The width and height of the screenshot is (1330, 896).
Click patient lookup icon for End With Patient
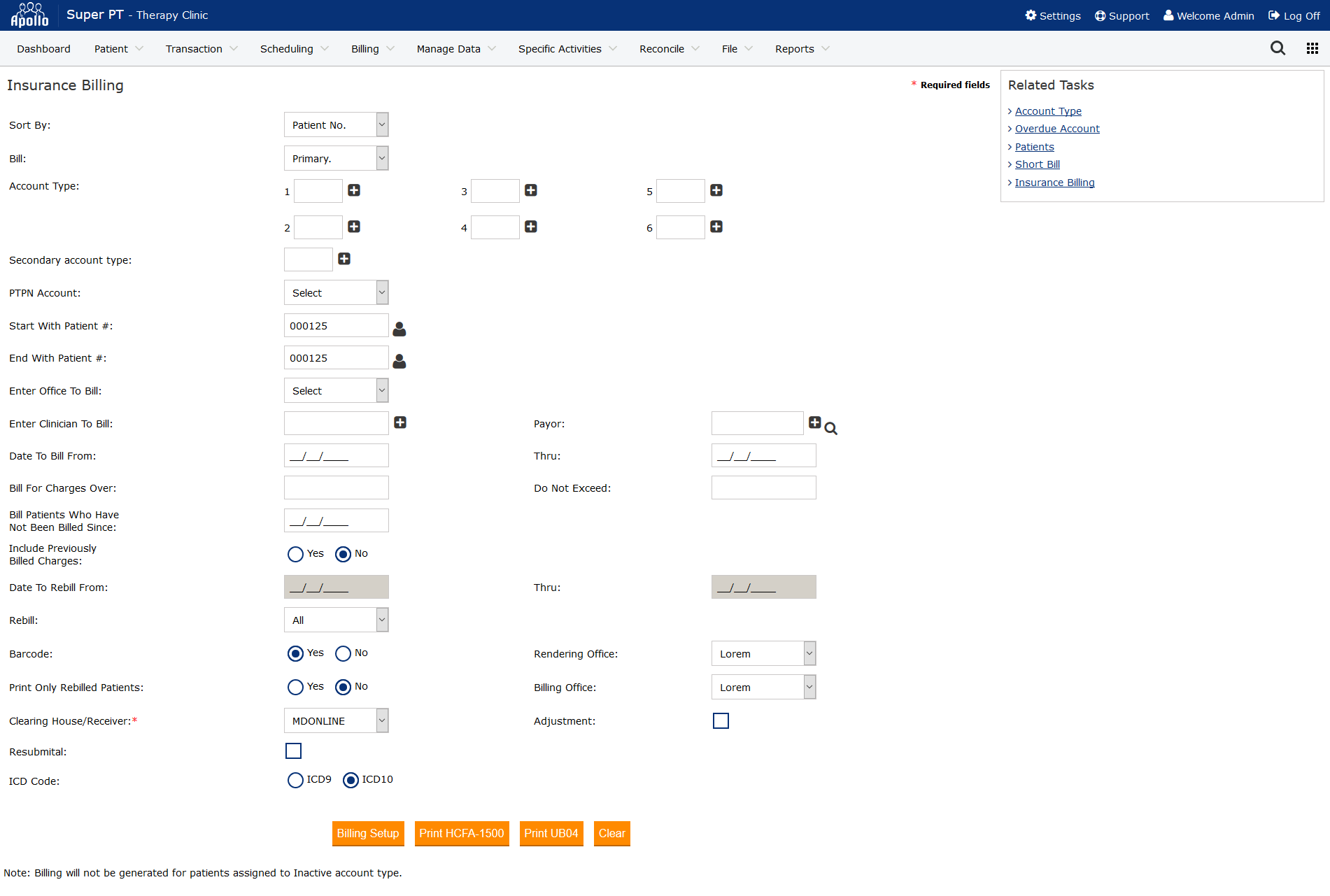399,361
